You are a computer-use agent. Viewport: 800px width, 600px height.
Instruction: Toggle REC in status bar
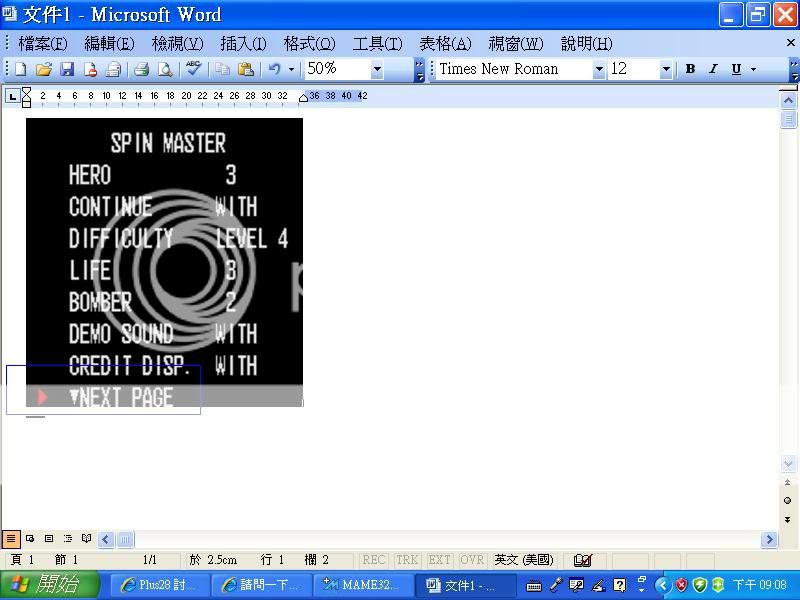373,560
